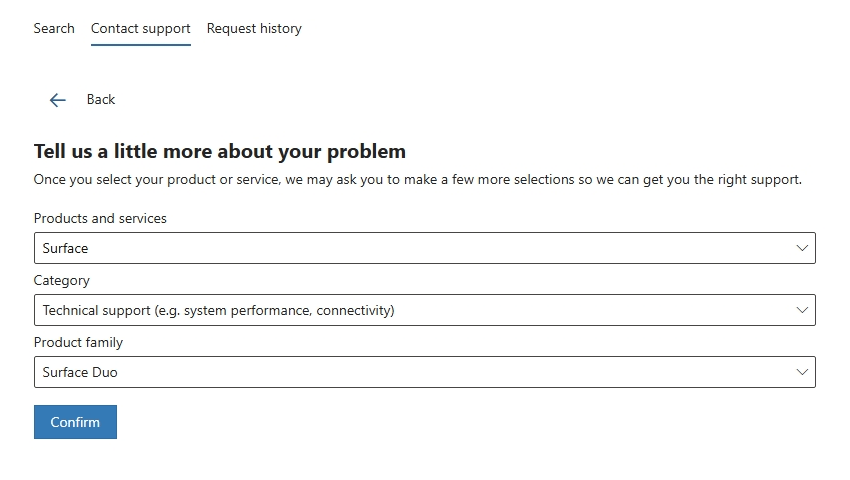
Task: Click the Category field label
Action: click(x=61, y=280)
